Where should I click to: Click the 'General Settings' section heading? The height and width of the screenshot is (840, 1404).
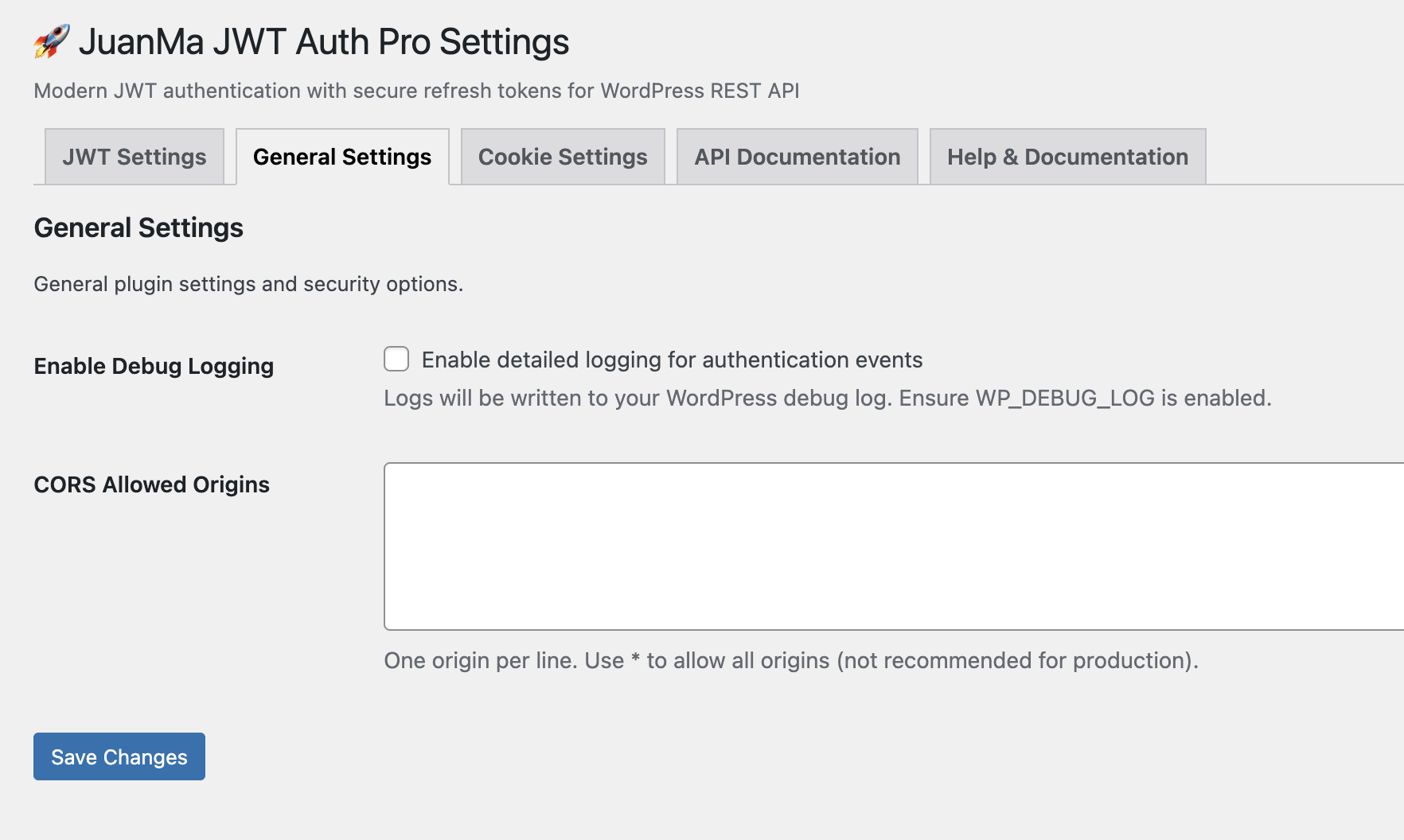pyautogui.click(x=138, y=227)
